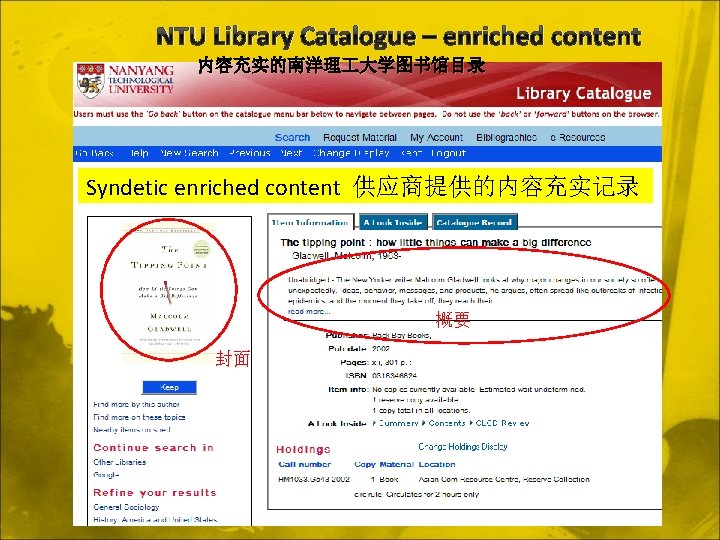Click the Nanyang Technological University logo
720x540 pixels.
[126, 79]
